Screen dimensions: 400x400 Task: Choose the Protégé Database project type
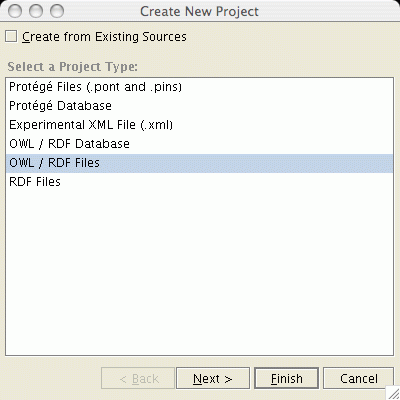[199, 106]
